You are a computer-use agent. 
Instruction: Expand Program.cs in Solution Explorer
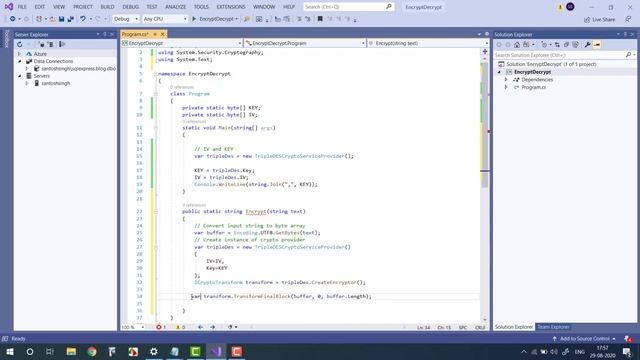[506, 87]
